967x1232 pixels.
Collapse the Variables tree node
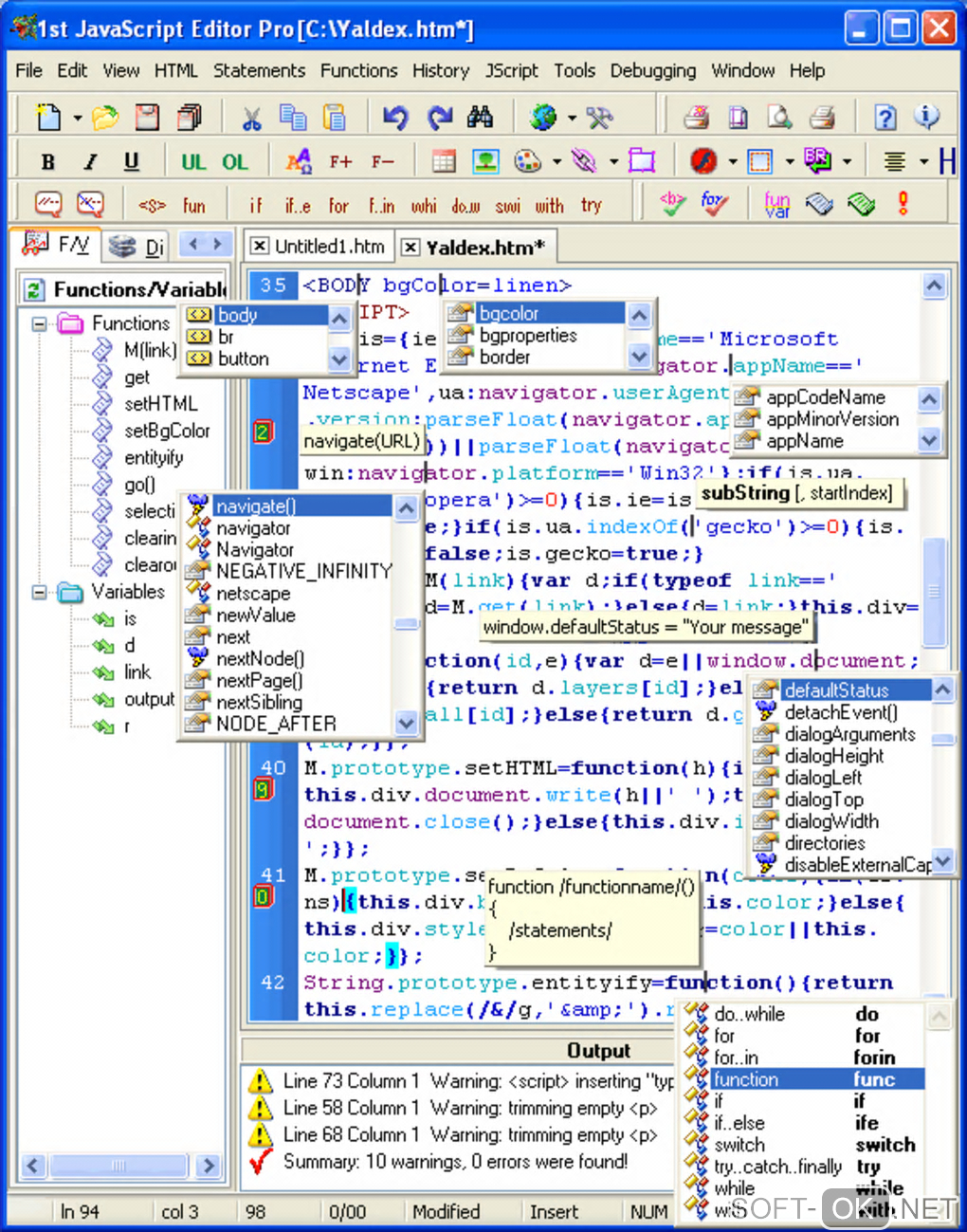click(x=40, y=592)
